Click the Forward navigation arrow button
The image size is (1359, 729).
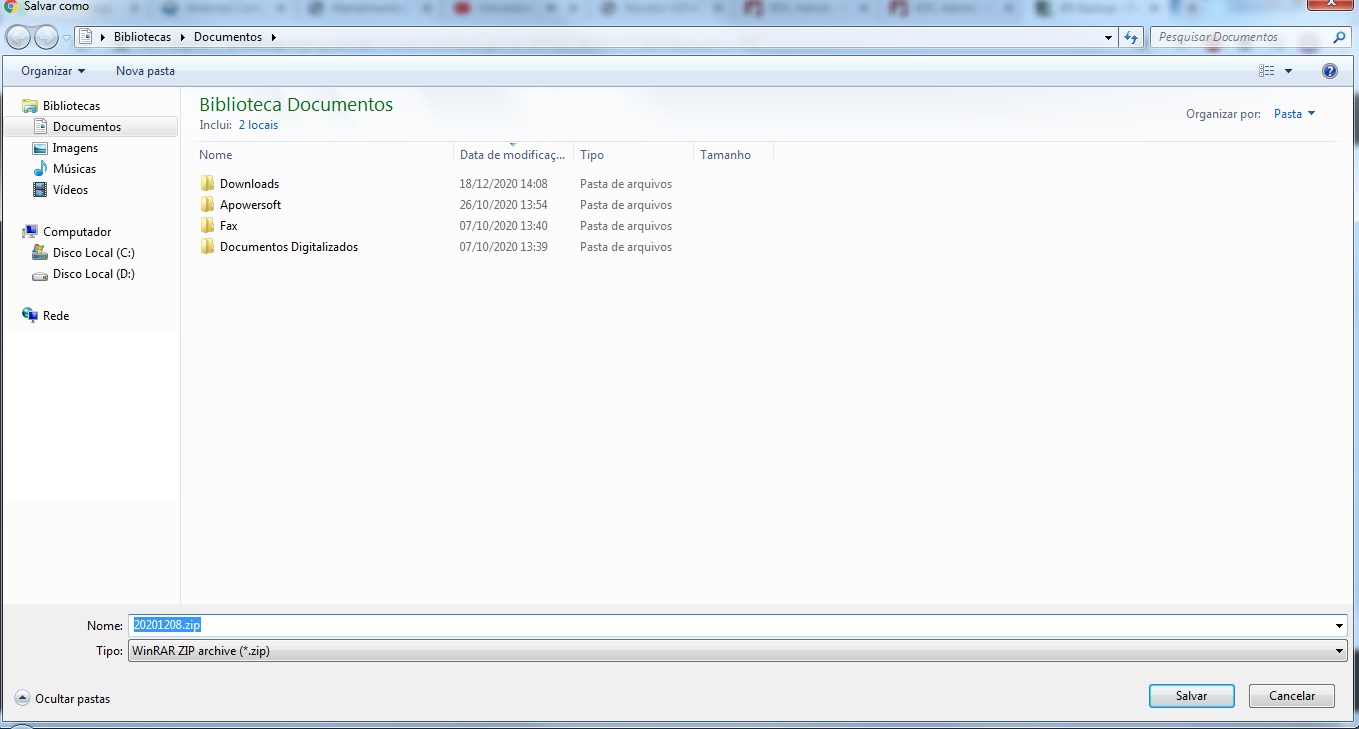(46, 38)
